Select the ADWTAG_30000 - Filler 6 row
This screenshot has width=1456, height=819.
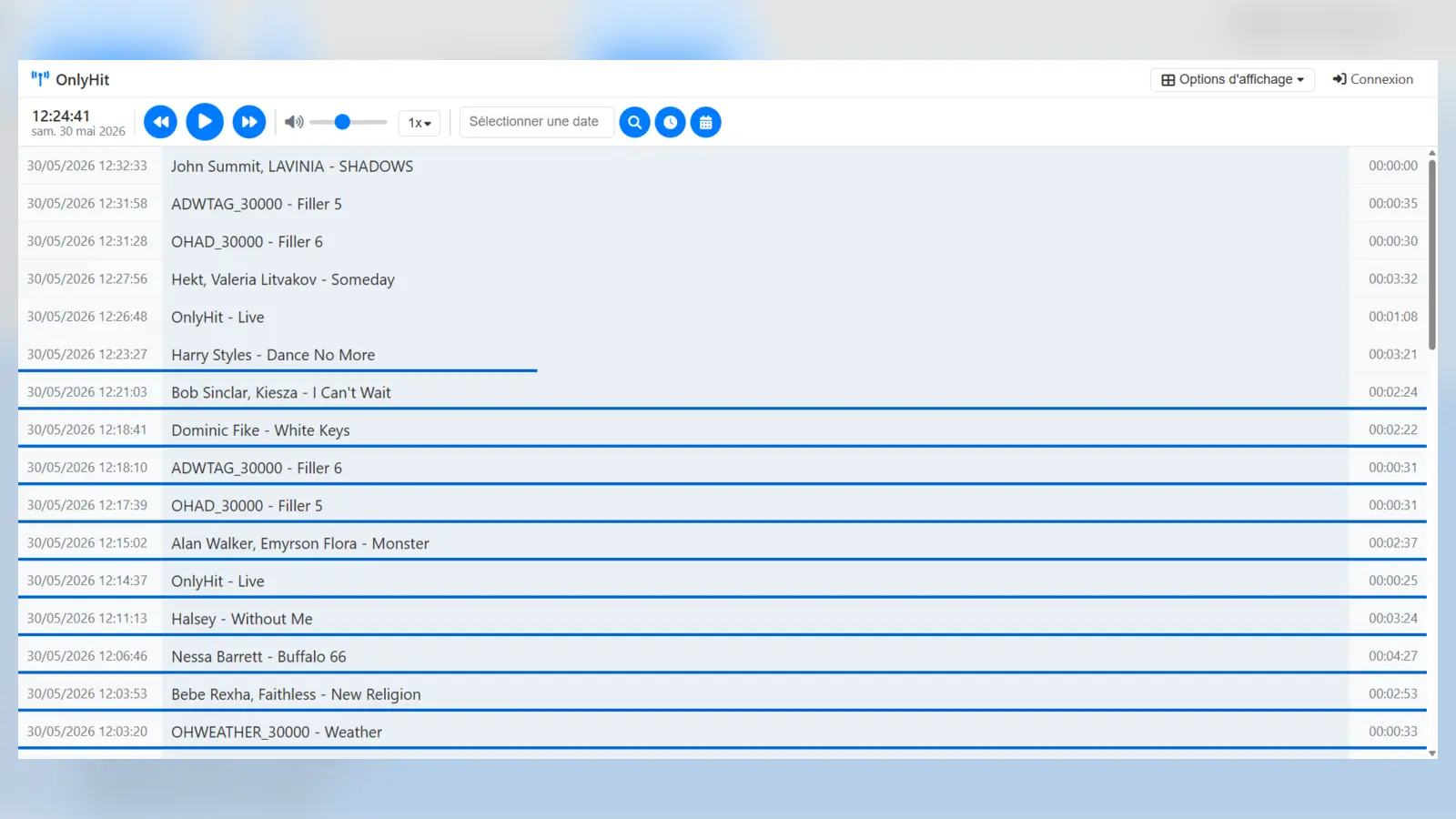tap(723, 468)
